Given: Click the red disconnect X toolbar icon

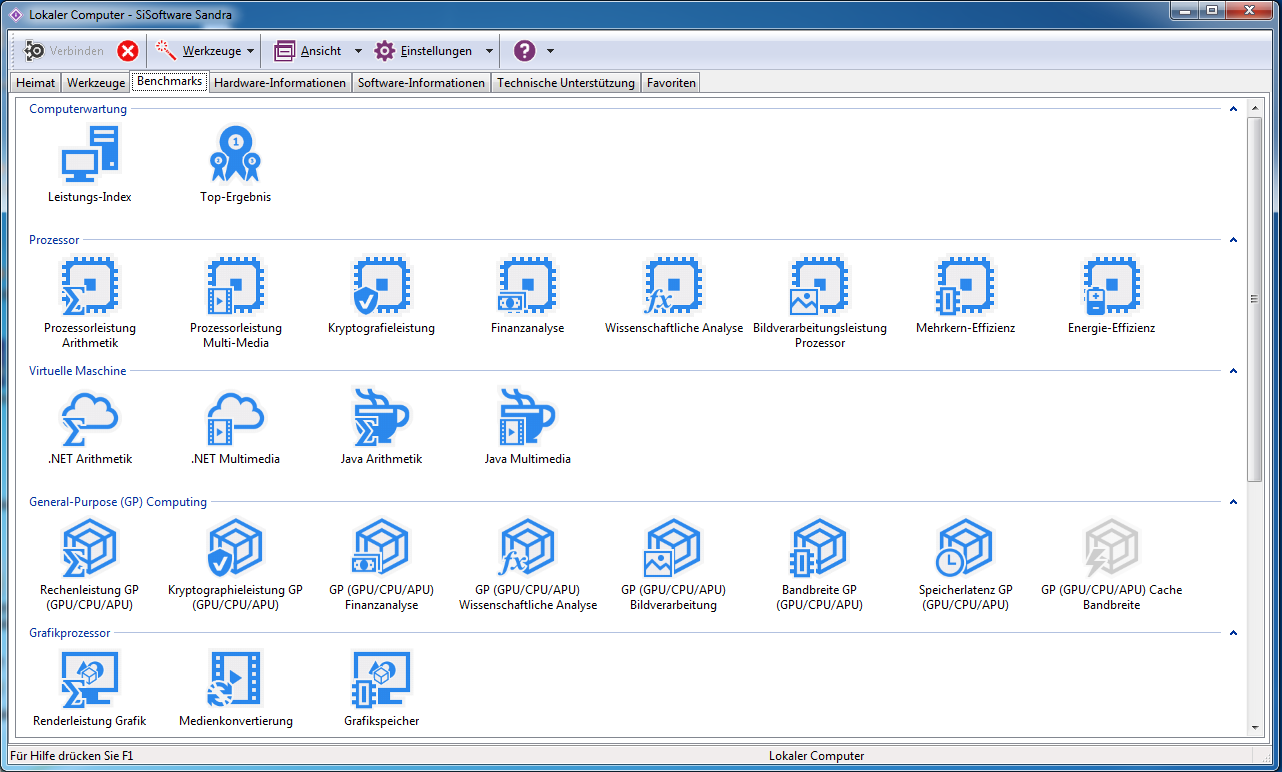Looking at the screenshot, I should (127, 51).
